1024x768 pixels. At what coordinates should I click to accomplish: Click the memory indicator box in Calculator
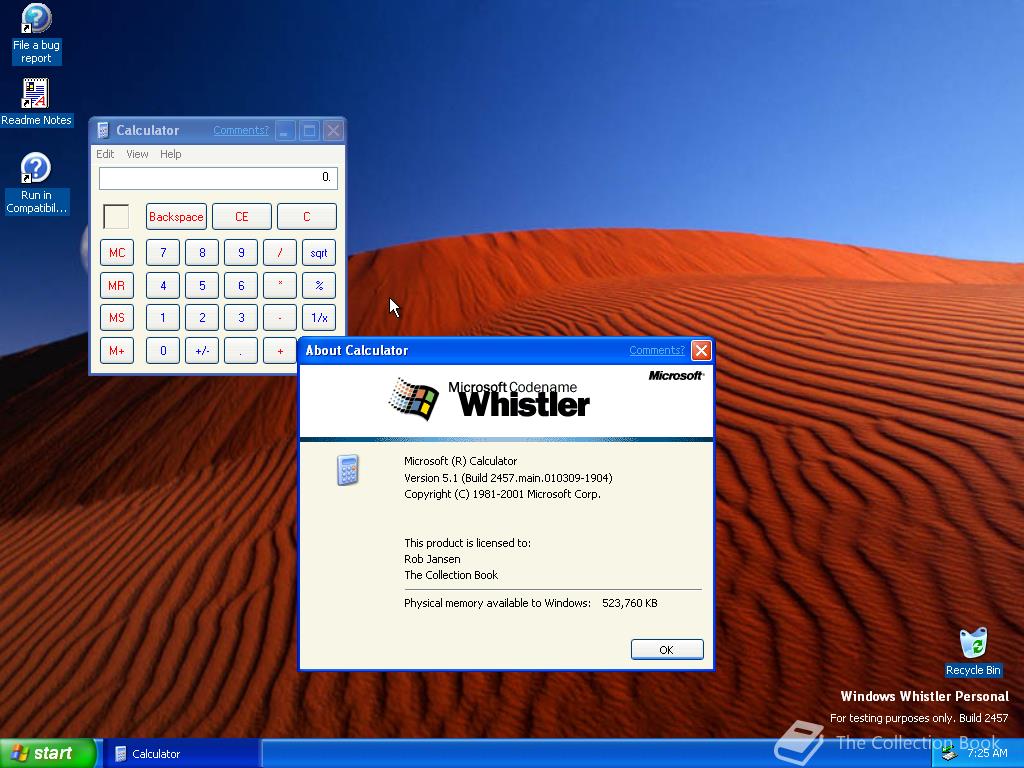click(x=116, y=217)
